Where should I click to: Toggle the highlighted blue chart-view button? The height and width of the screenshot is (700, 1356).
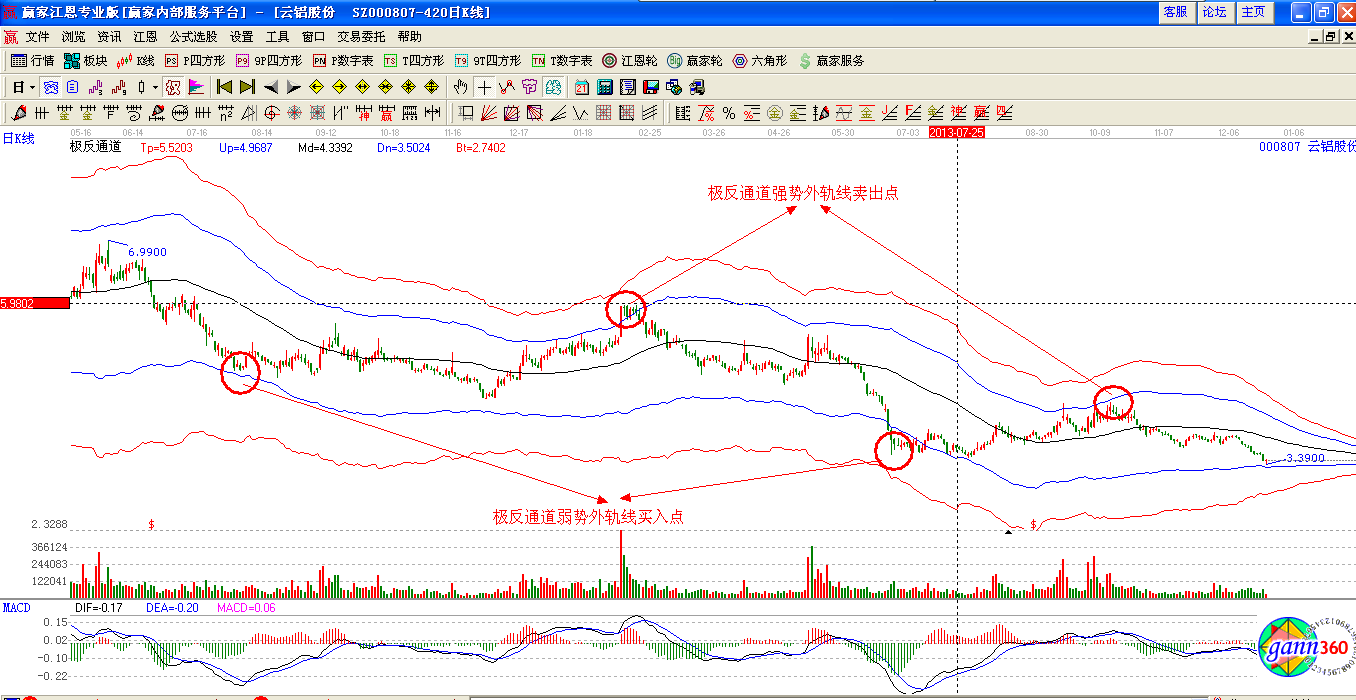click(x=50, y=87)
